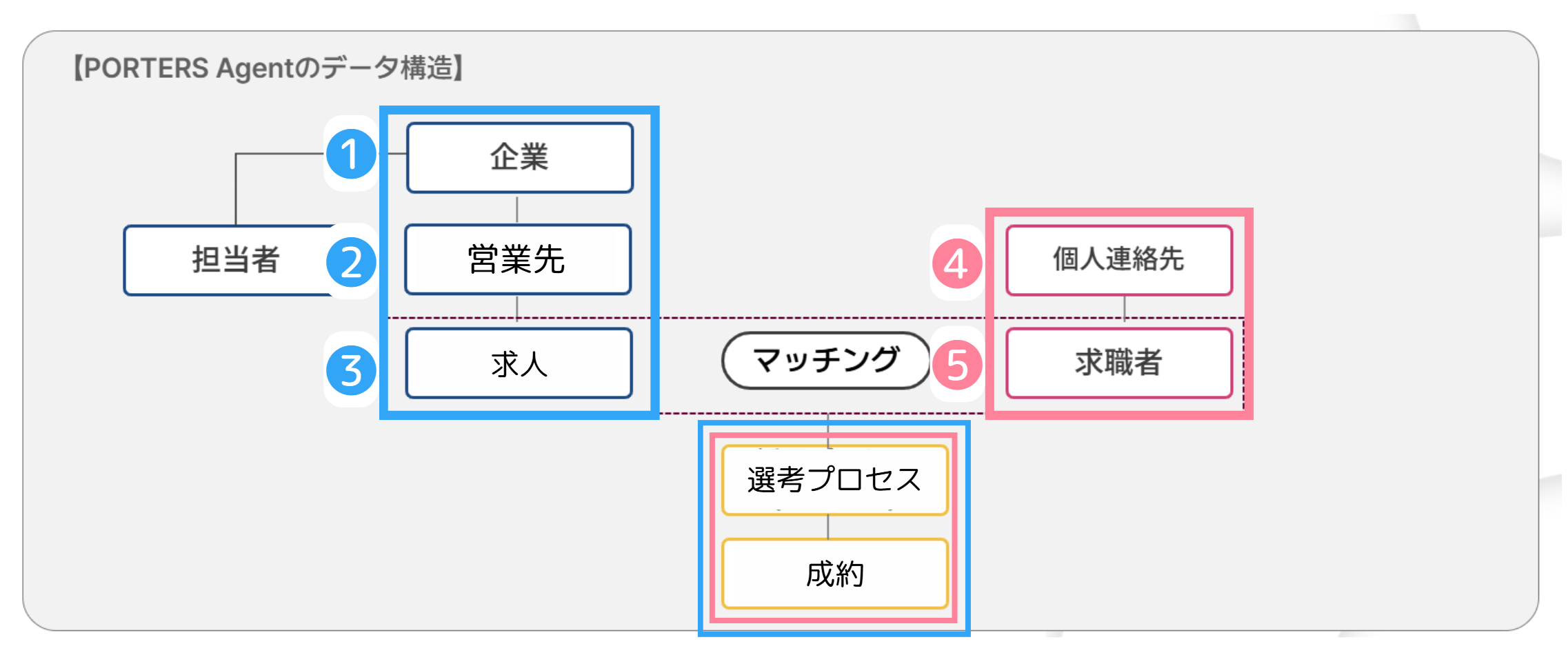The image size is (1568, 664).
Task: Click the PORTERS Agentのデータ構造 title
Action: pos(268,68)
